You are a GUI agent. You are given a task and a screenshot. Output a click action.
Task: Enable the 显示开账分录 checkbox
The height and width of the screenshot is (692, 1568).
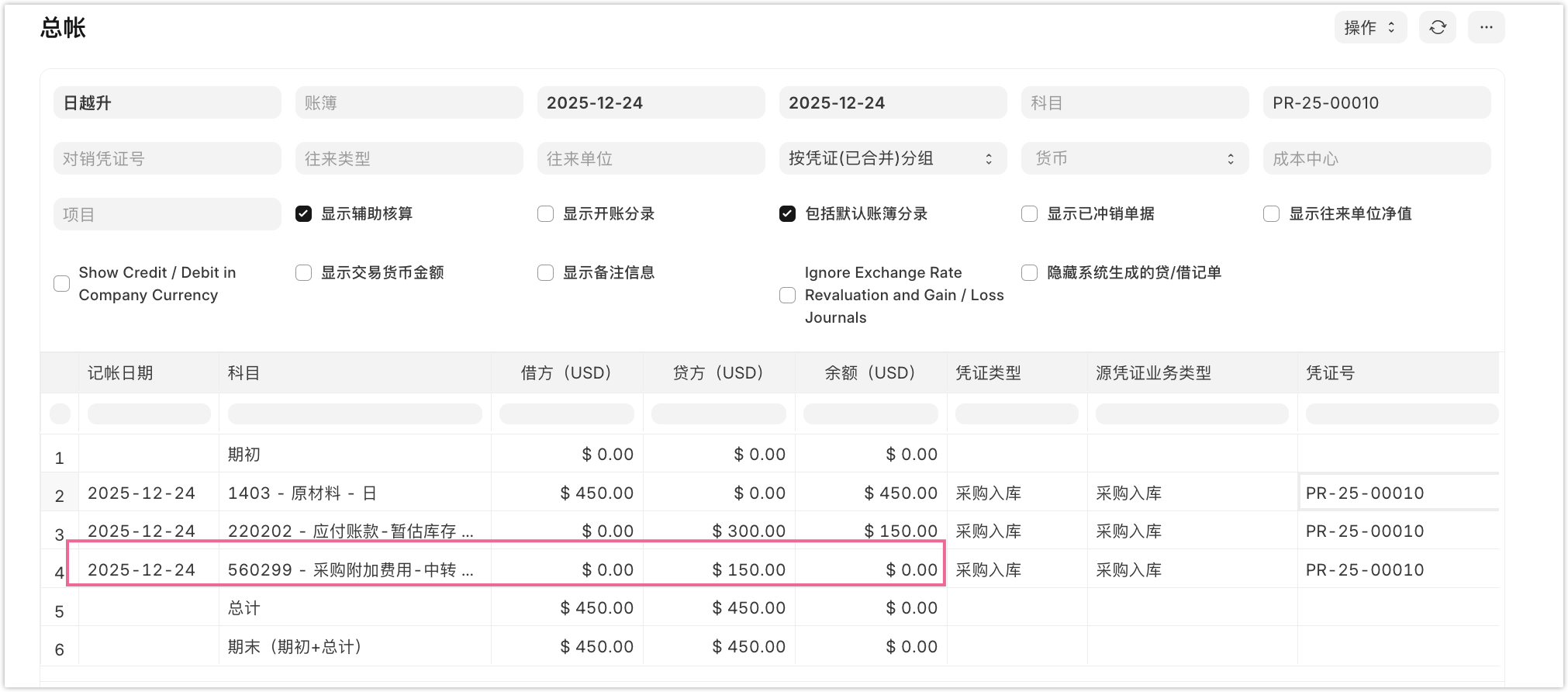546,214
